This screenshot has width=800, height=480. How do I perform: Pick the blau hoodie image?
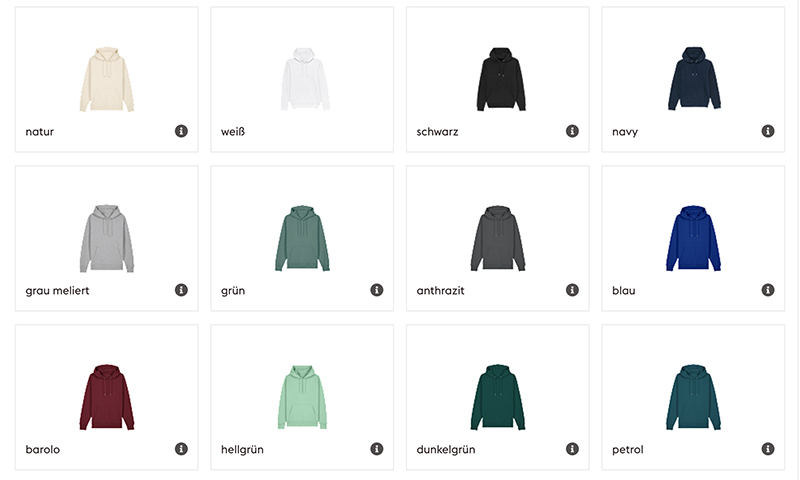[x=693, y=238]
